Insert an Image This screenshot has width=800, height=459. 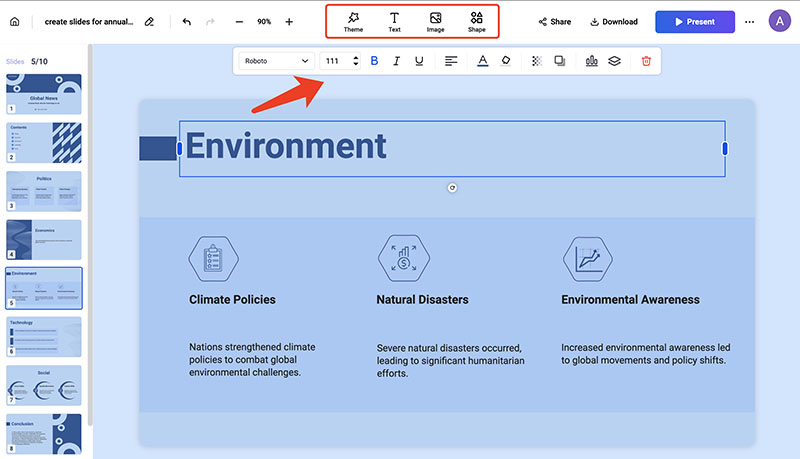pos(435,22)
